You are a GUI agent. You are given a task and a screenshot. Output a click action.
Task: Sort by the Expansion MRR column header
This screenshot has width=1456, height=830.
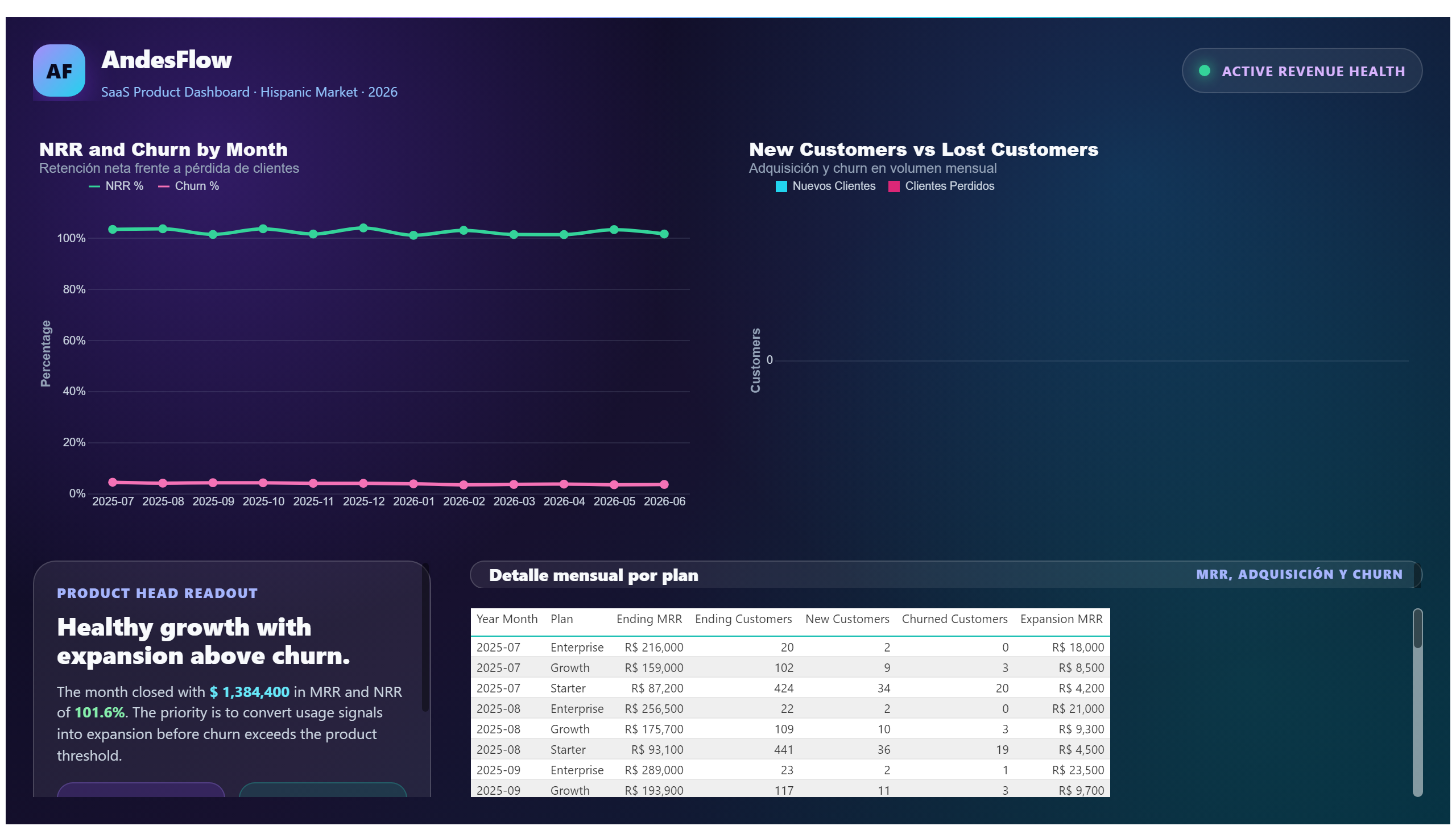1061,619
